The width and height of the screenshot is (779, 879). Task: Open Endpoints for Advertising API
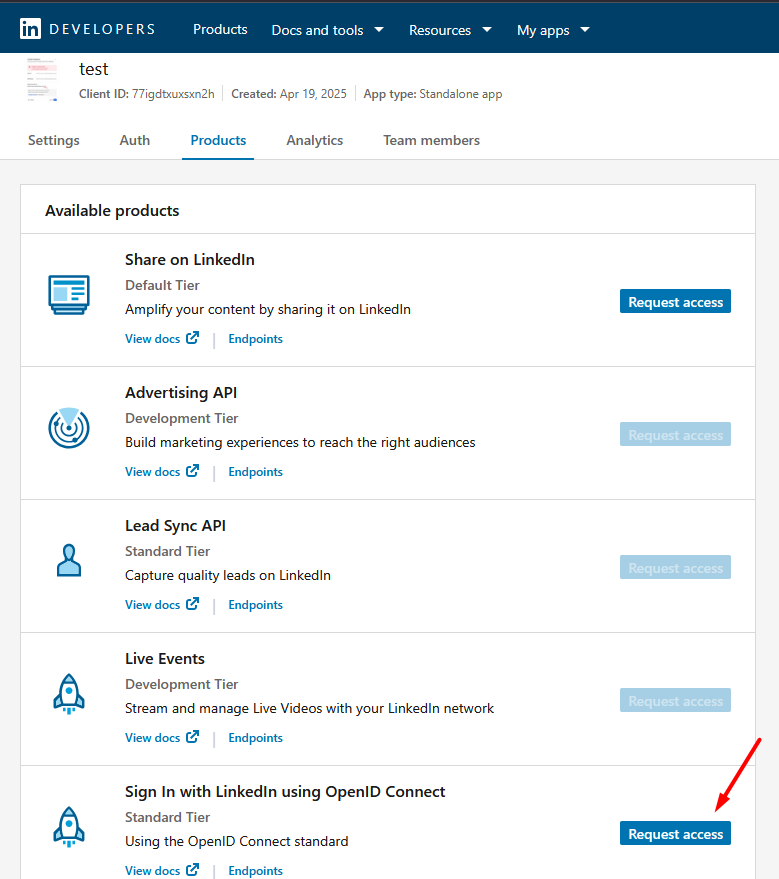pos(256,471)
